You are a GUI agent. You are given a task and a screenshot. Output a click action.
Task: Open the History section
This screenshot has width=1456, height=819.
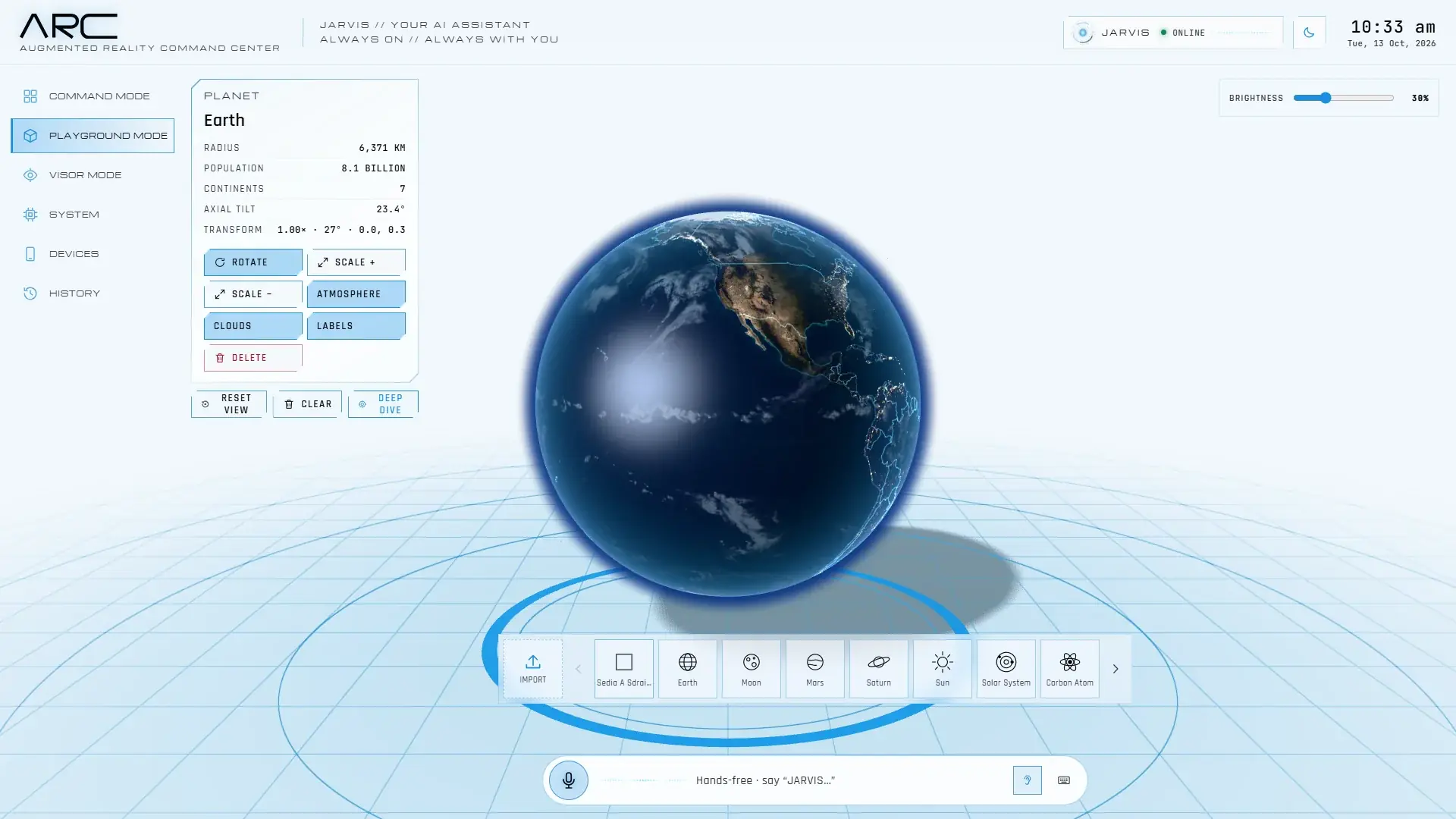[x=93, y=293]
